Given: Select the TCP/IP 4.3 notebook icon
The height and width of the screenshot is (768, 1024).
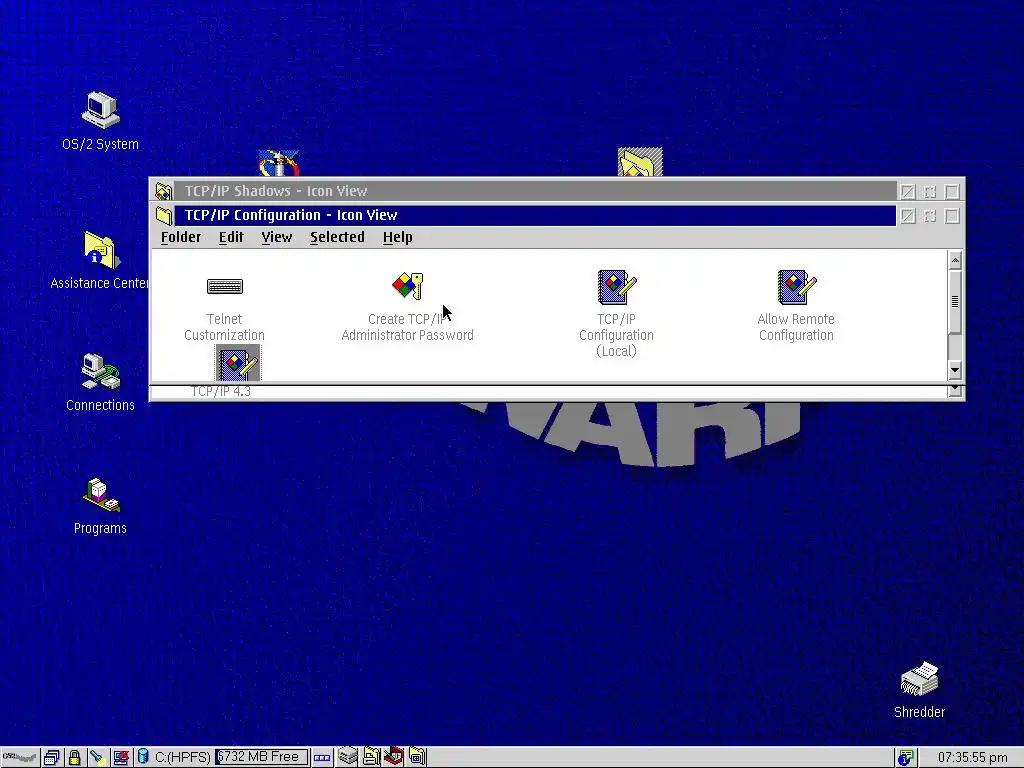Looking at the screenshot, I should pos(238,363).
